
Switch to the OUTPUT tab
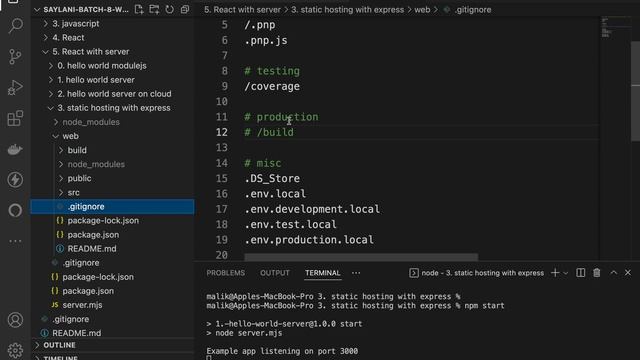pos(275,273)
